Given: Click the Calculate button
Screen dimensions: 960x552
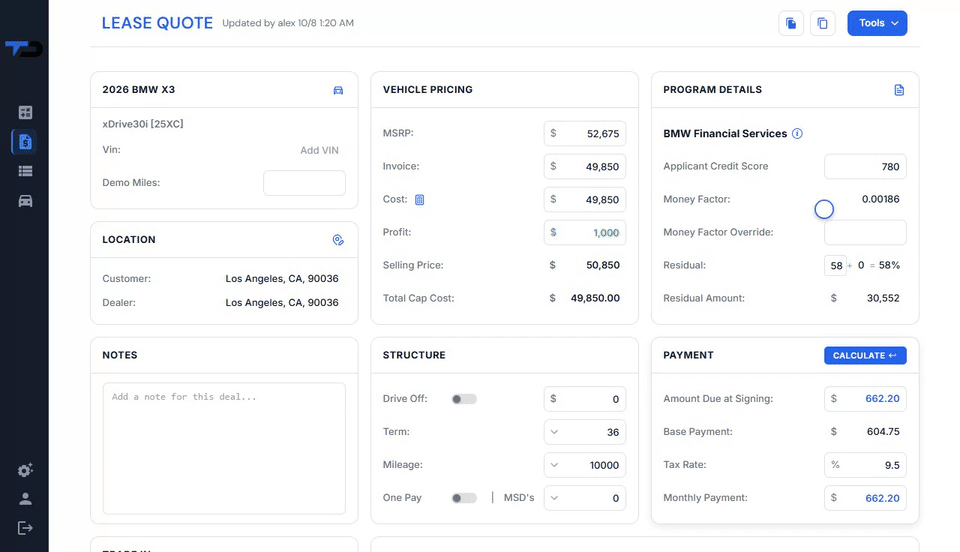Looking at the screenshot, I should [865, 356].
